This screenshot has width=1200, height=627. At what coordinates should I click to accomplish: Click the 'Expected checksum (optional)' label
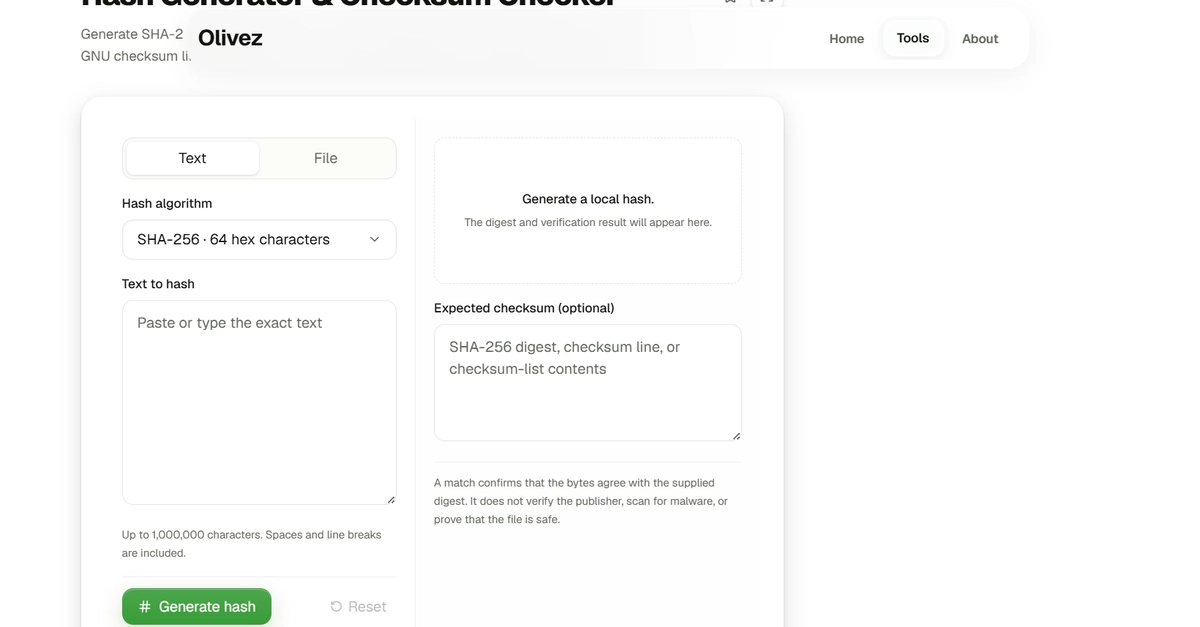(x=524, y=308)
